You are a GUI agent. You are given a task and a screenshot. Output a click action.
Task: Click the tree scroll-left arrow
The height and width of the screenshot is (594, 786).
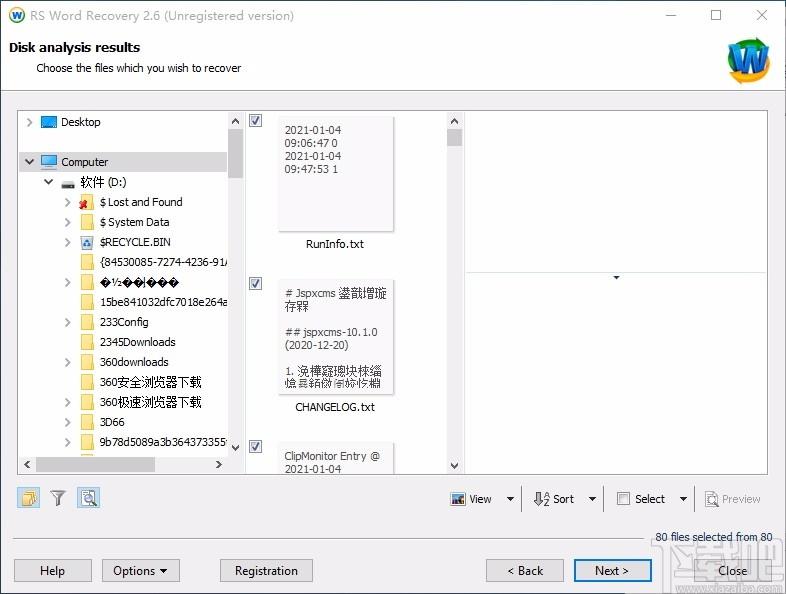pyautogui.click(x=27, y=465)
